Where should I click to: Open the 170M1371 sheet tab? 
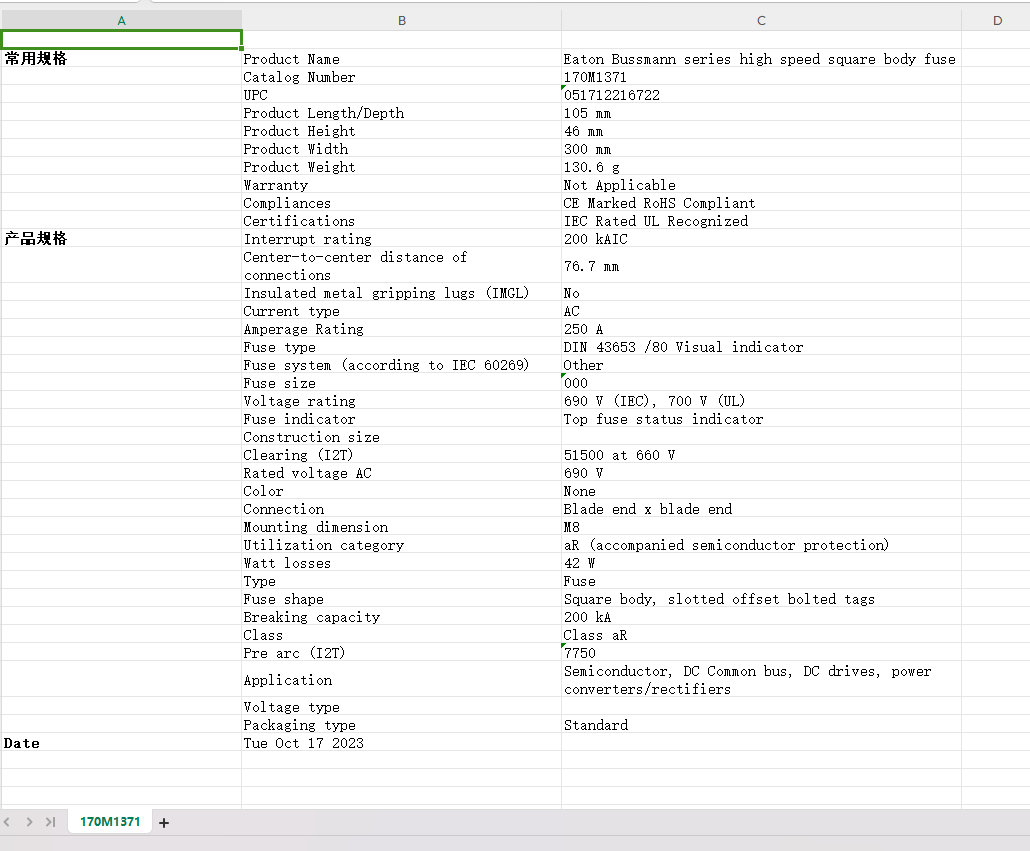pos(110,821)
